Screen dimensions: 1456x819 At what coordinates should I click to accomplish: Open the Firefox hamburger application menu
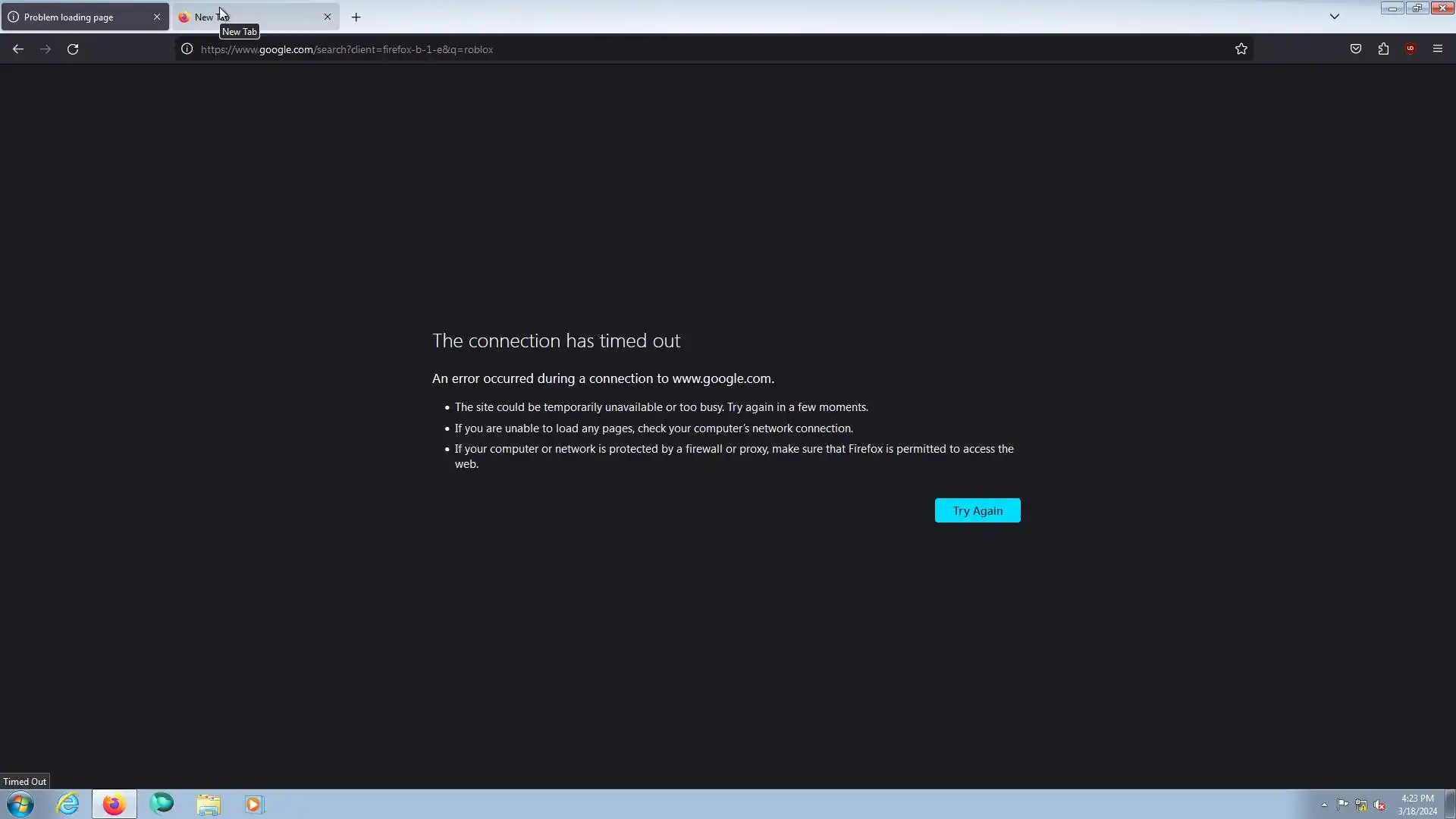1437,49
